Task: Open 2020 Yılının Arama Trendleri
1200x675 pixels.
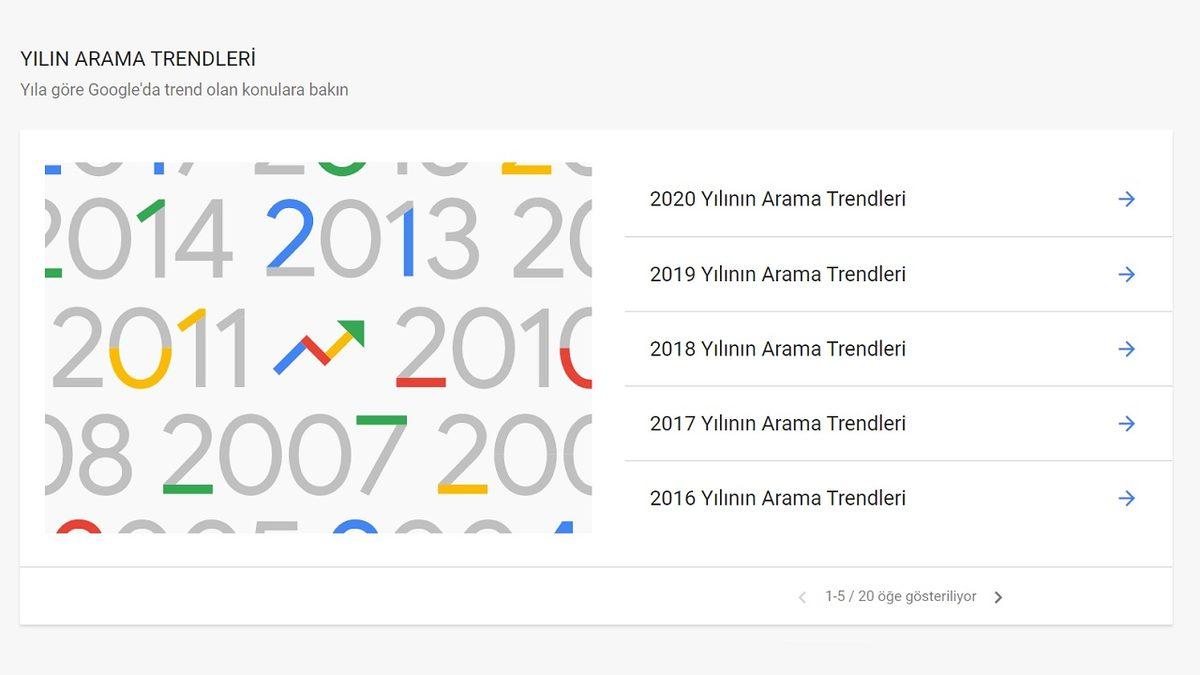Action: pos(778,198)
